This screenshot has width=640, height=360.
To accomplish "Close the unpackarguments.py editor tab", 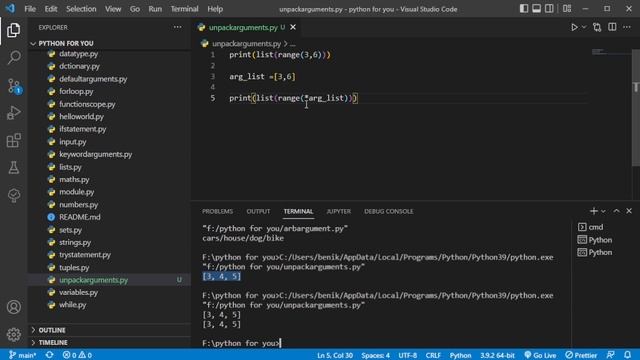I will pos(293,27).
